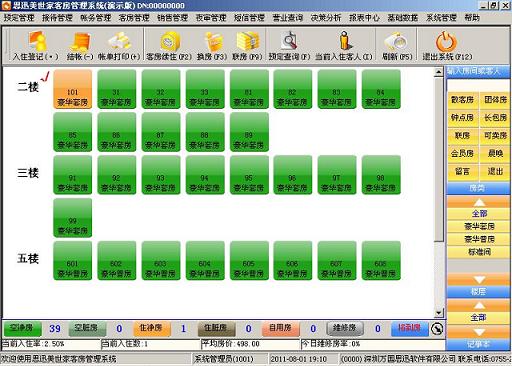Select the orange occupied room 101 tile
This screenshot has width=512, height=366.
[x=73, y=89]
